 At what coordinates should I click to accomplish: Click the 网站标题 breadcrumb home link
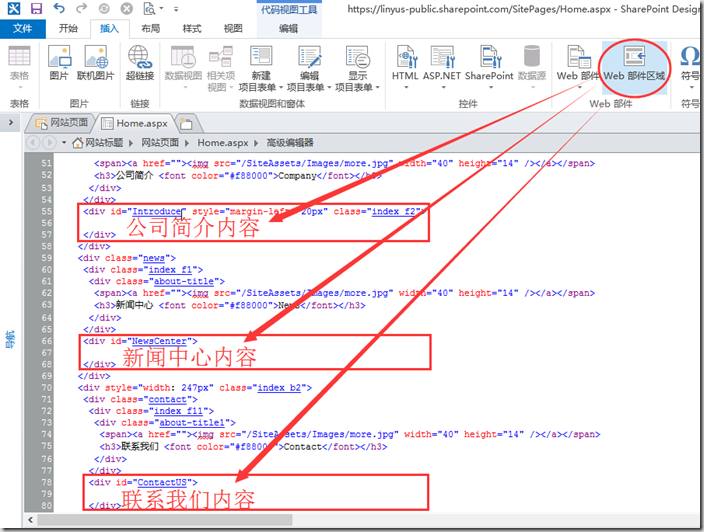(x=98, y=143)
